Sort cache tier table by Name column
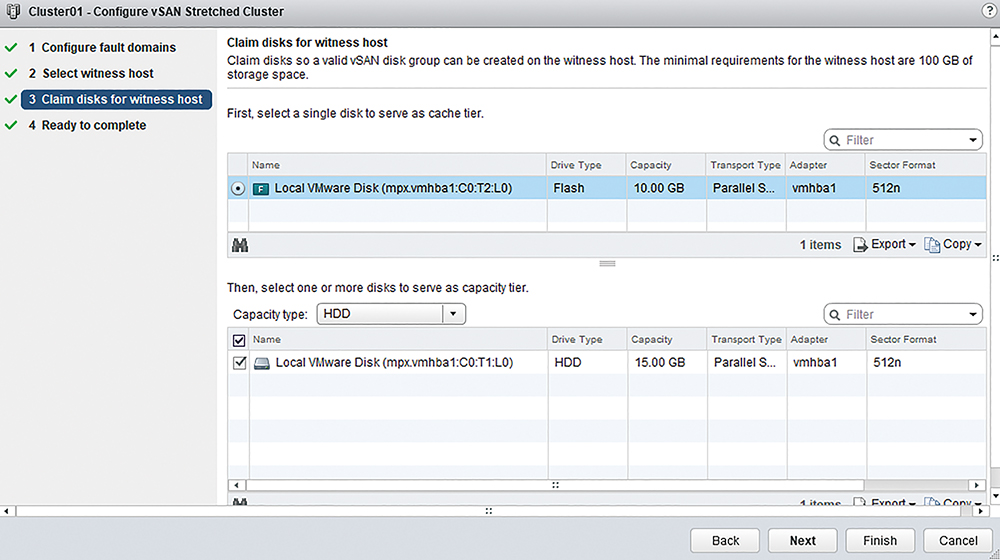 [x=397, y=165]
